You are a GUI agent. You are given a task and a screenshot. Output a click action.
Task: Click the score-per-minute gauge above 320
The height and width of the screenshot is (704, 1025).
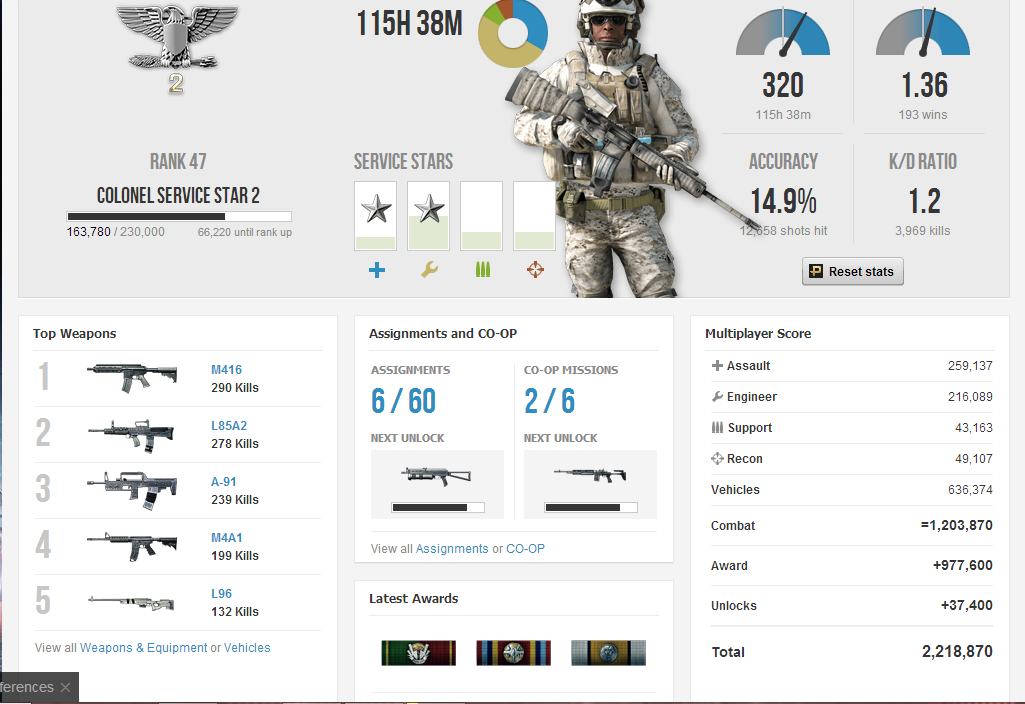pyautogui.click(x=783, y=31)
